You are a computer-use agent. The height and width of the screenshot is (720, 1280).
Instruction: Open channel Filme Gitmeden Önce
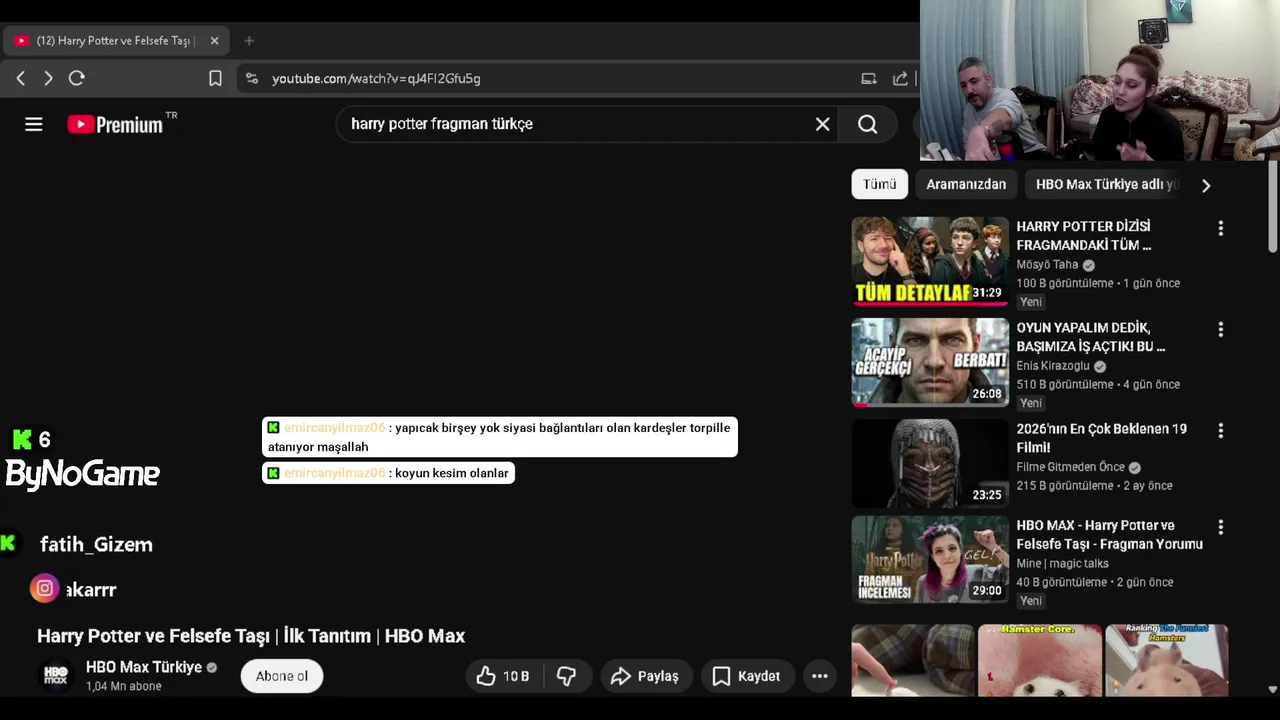click(1070, 467)
